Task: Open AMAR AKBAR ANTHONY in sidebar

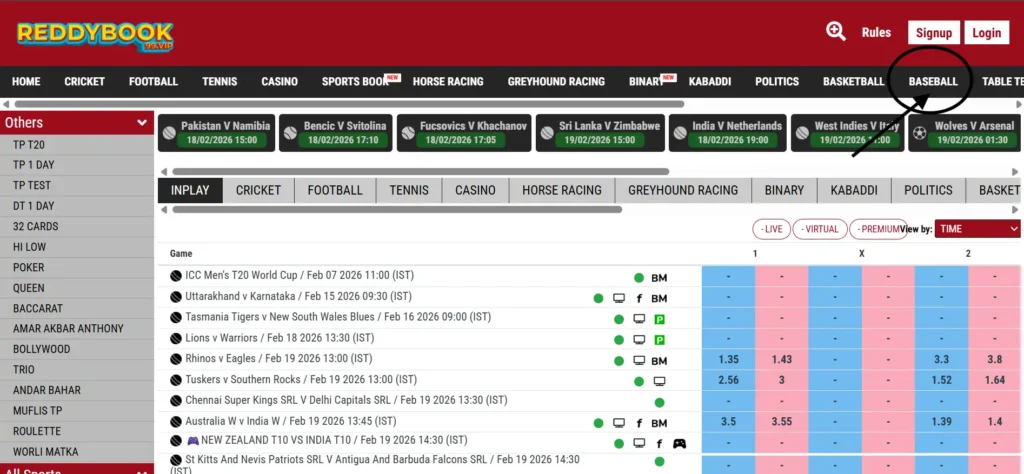Action: point(77,328)
